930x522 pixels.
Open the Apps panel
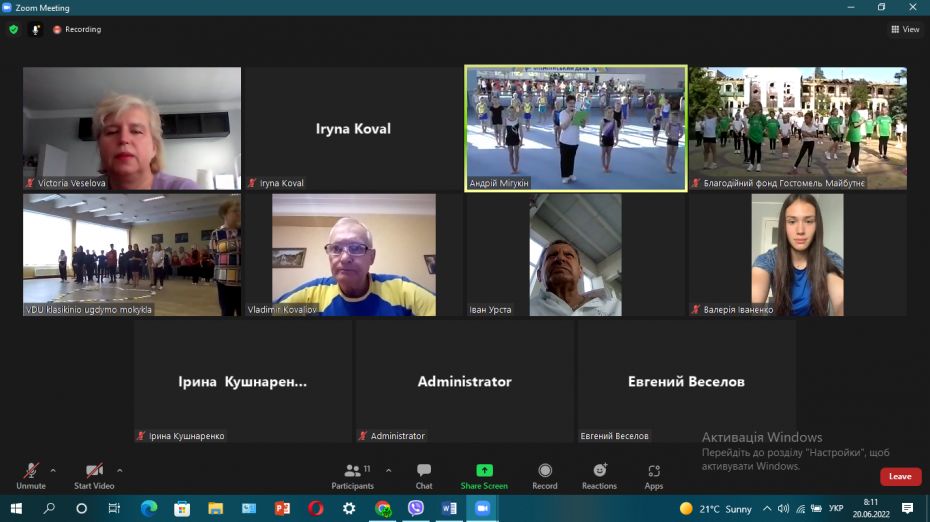click(x=653, y=475)
